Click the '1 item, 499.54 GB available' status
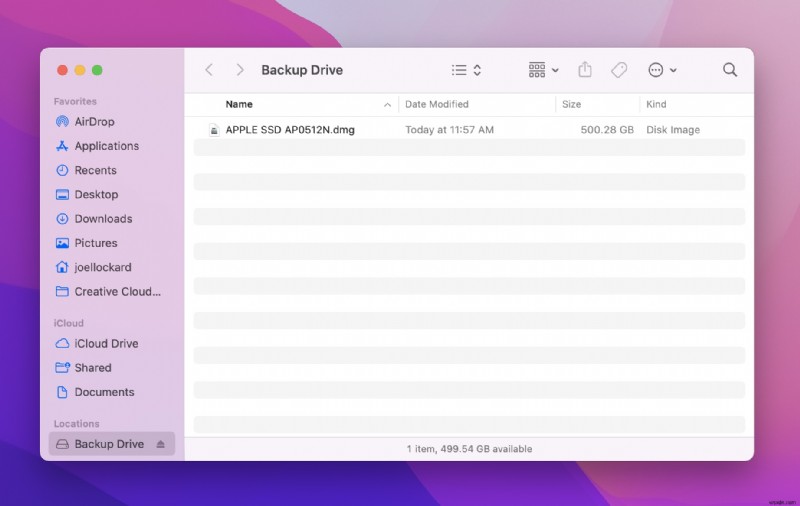This screenshot has width=800, height=506. (469, 449)
